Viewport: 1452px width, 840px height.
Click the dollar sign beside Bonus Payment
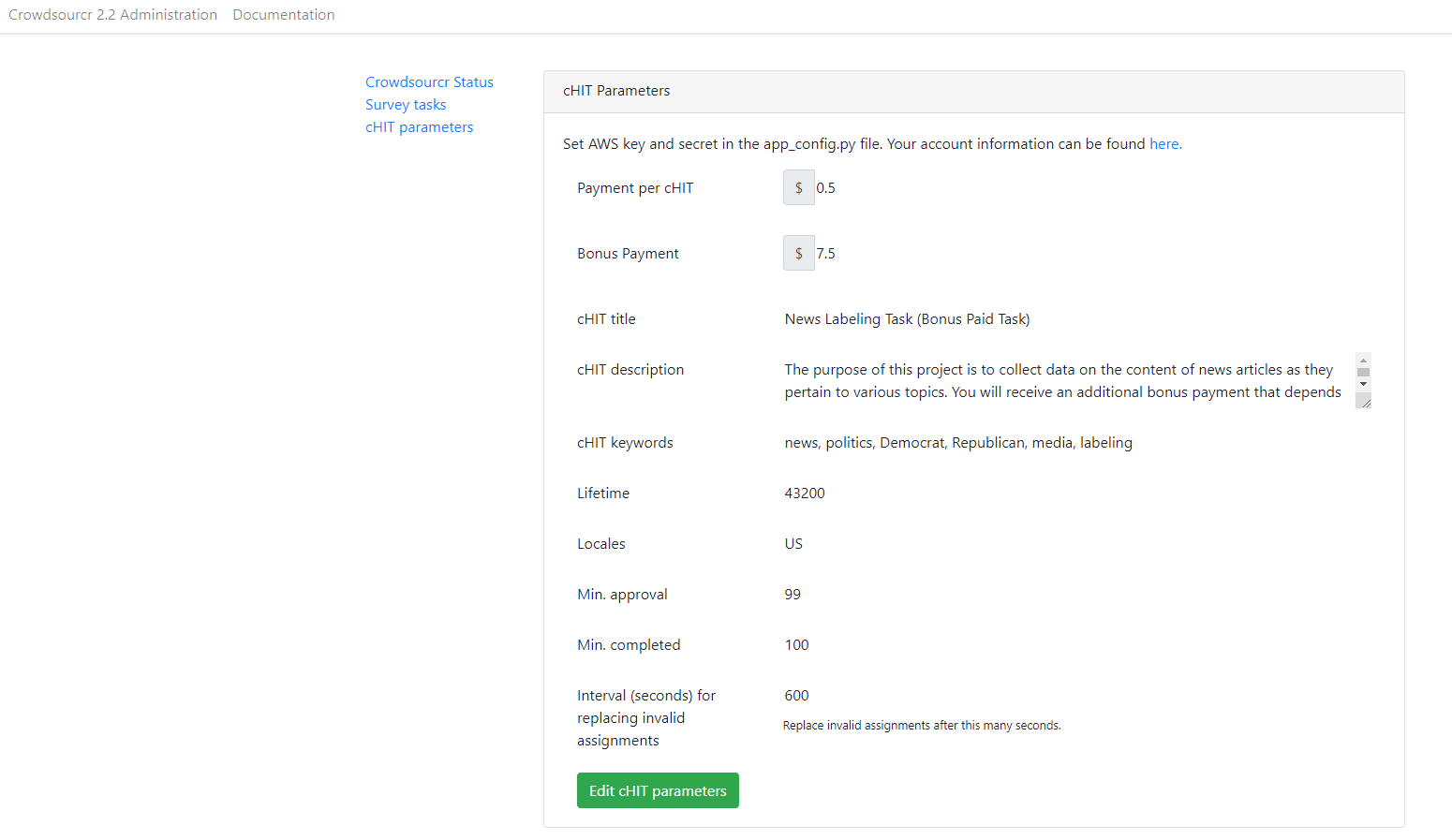click(x=798, y=254)
